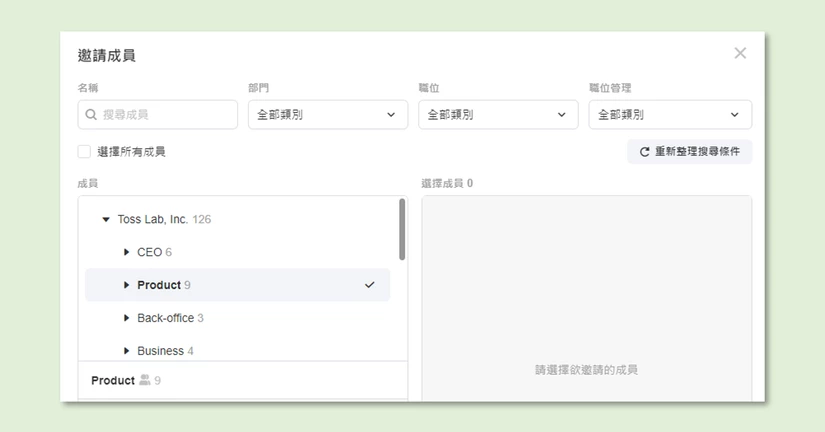Click the 搜尋成員 search field
Viewport: 825px width, 432px height.
coord(157,115)
